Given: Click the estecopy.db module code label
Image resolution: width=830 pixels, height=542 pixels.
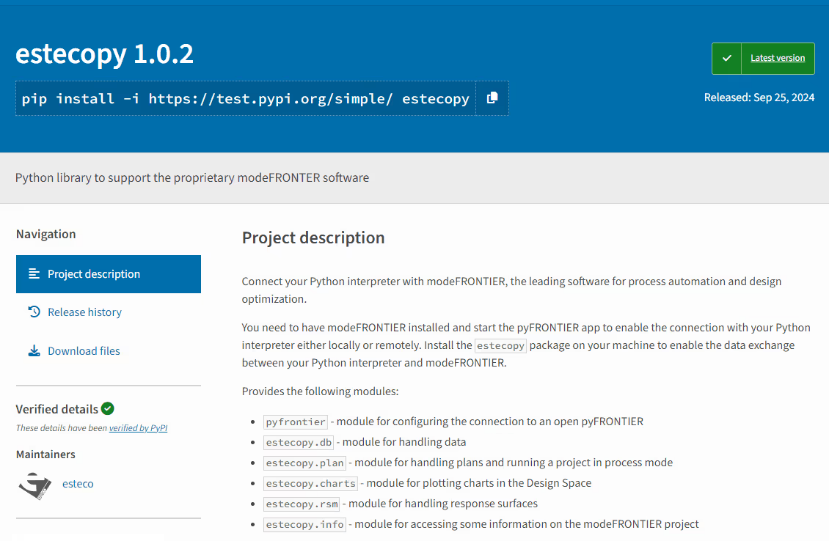Looking at the screenshot, I should pyautogui.click(x=299, y=442).
